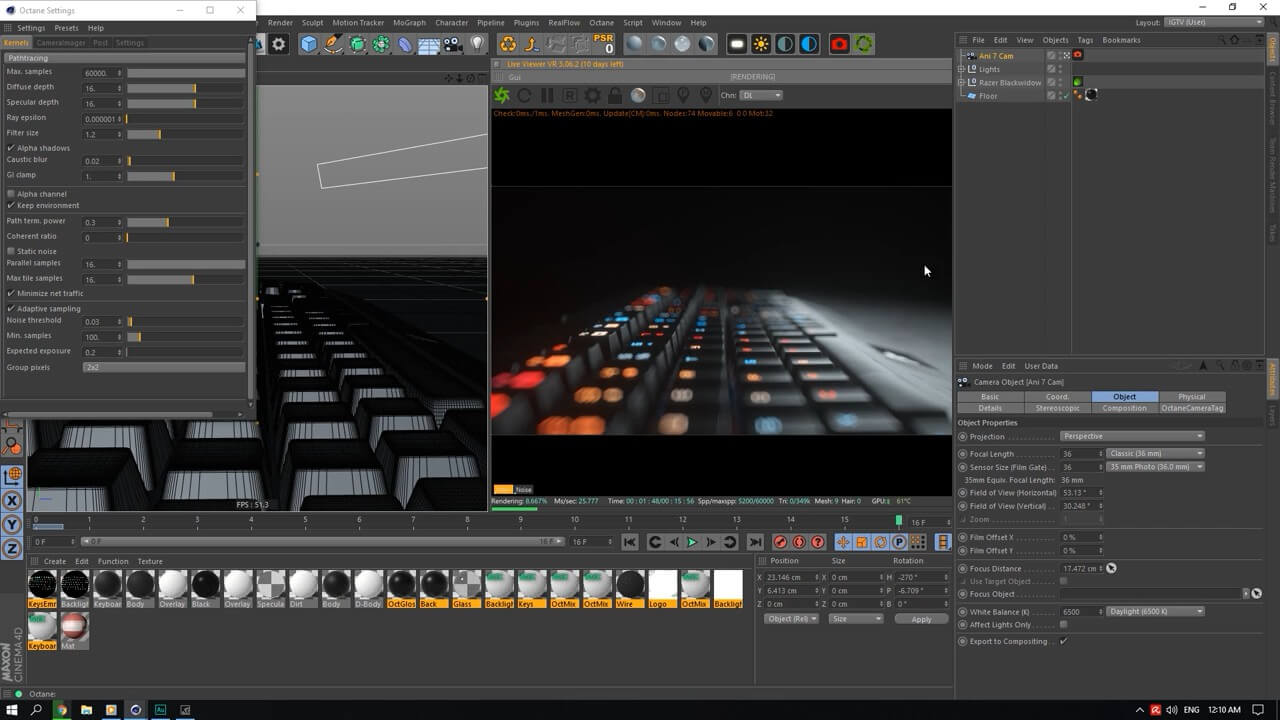This screenshot has width=1280, height=720.
Task: Select the Glass material thumbnail
Action: coord(466,585)
